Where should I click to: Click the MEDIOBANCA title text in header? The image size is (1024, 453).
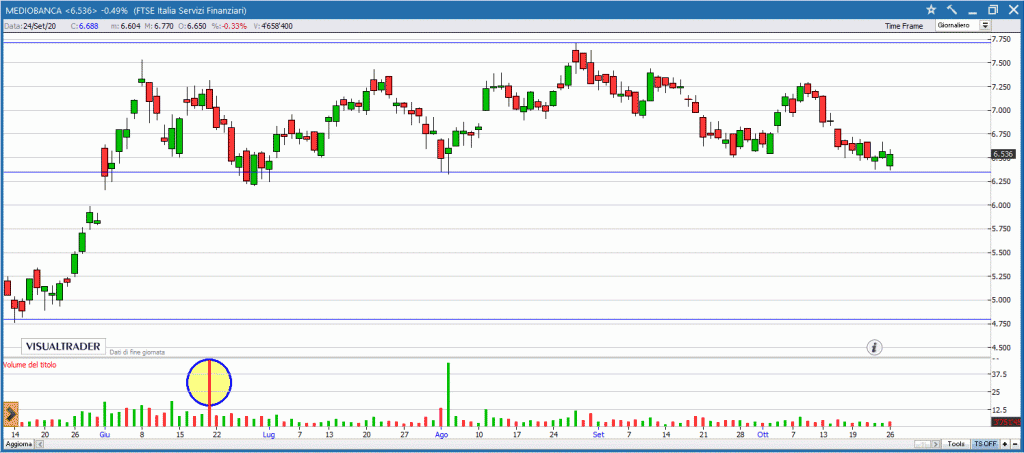[x=34, y=10]
